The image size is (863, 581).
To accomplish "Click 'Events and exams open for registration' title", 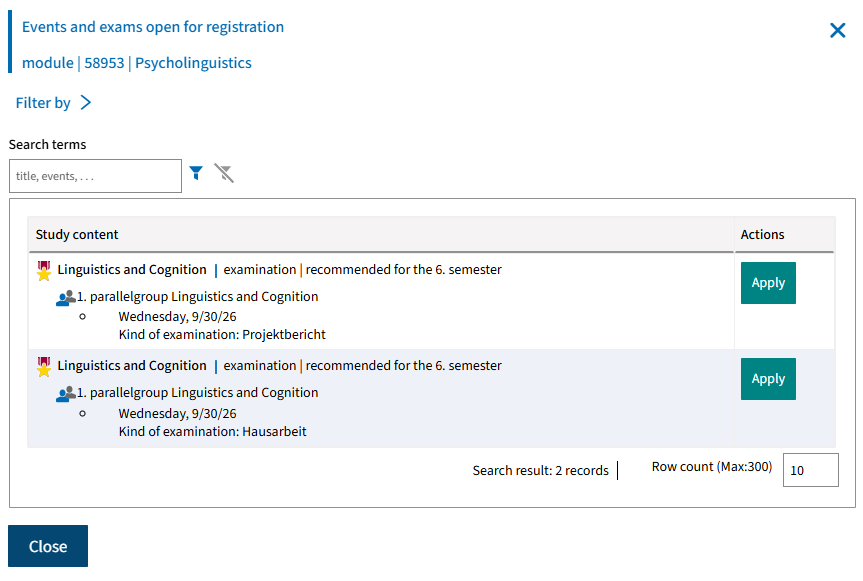I will pos(153,27).
